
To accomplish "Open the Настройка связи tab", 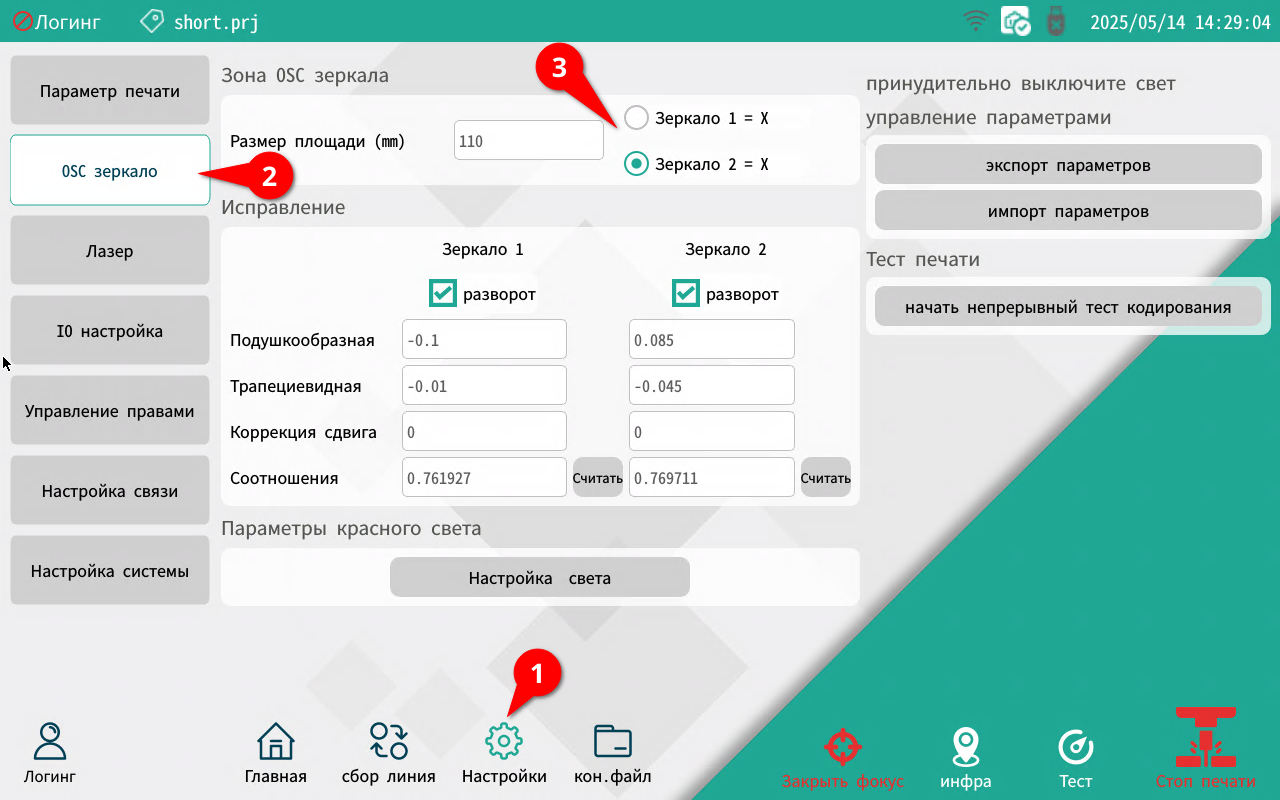I will coord(110,491).
